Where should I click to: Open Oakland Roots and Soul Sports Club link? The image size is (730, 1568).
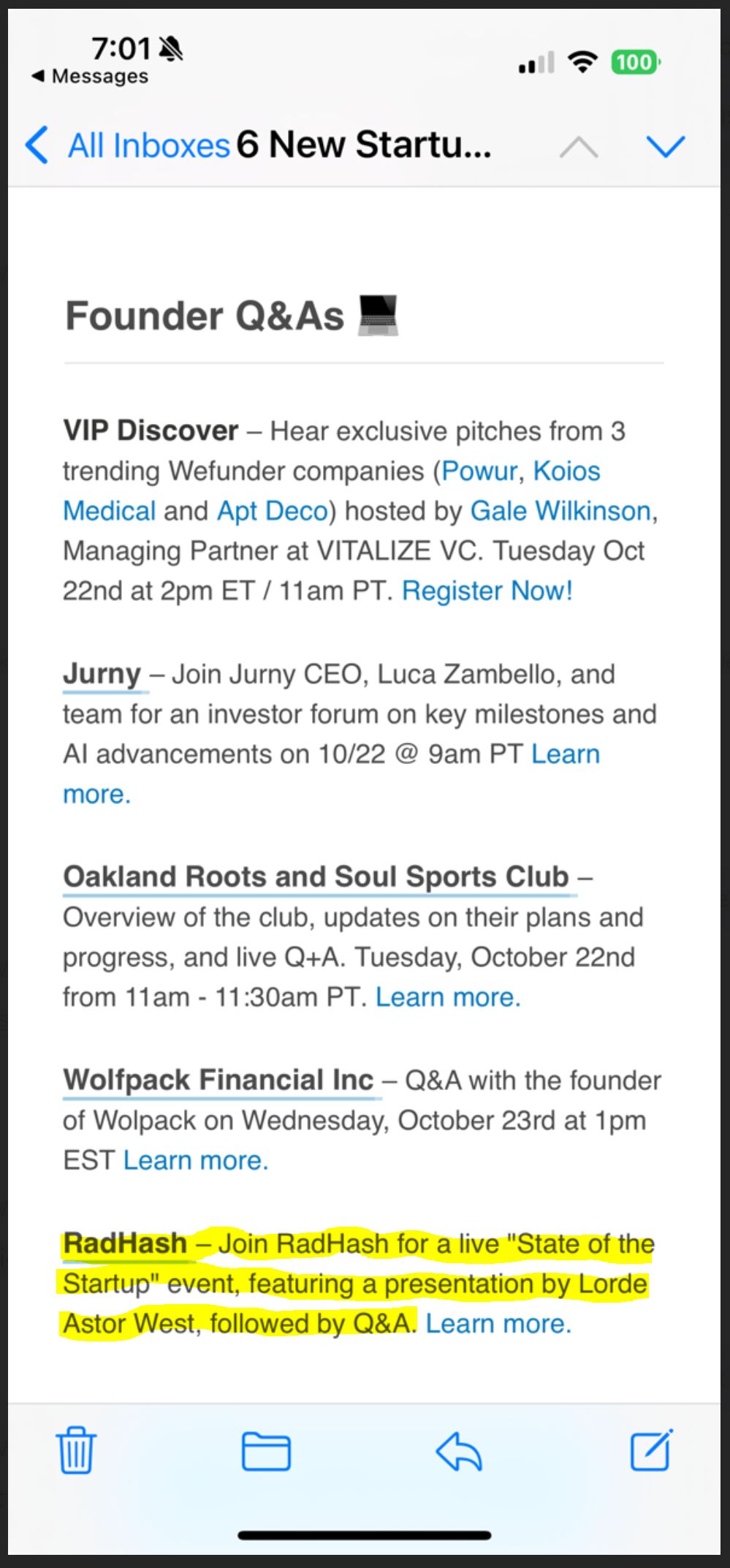click(x=316, y=876)
